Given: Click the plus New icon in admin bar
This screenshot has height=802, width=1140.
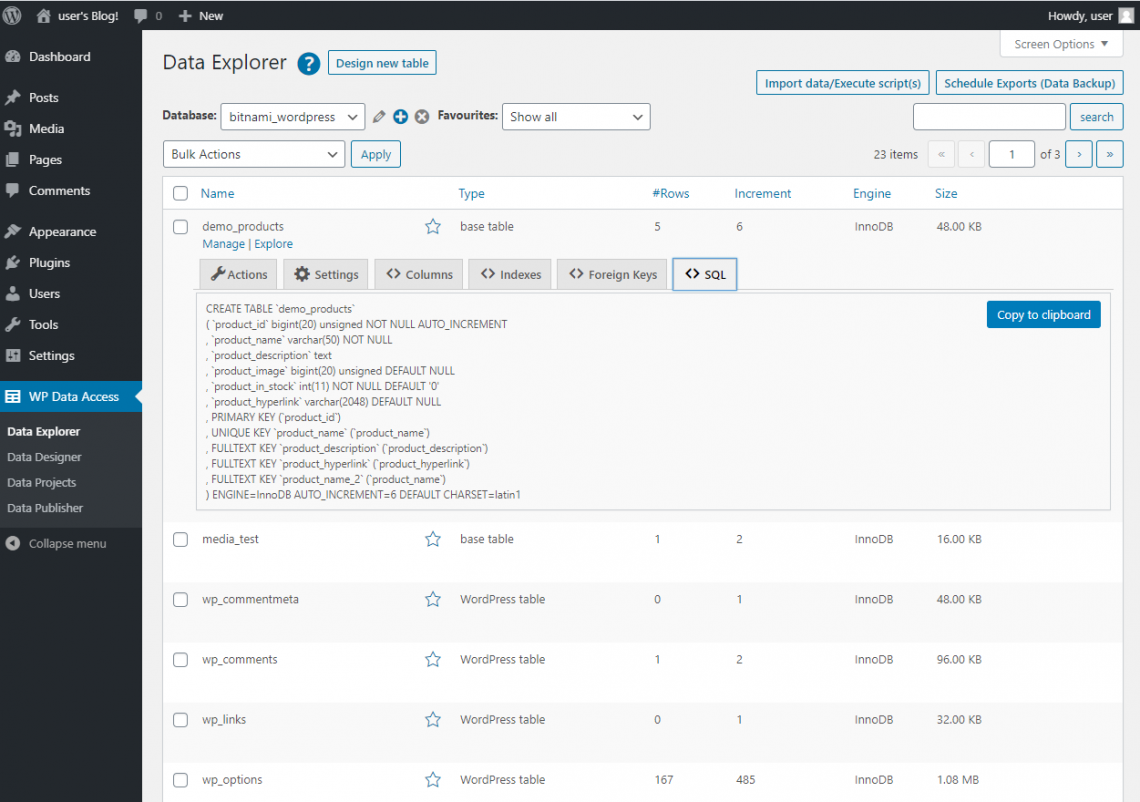Looking at the screenshot, I should tap(185, 15).
